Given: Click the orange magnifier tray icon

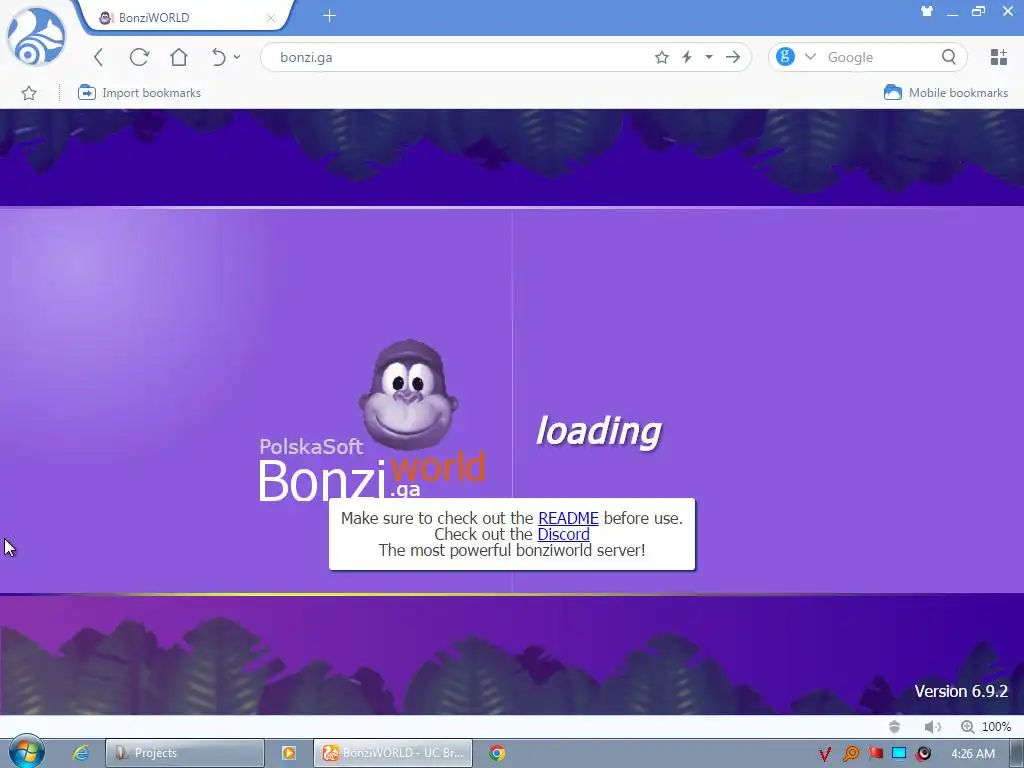Looking at the screenshot, I should tap(850, 754).
